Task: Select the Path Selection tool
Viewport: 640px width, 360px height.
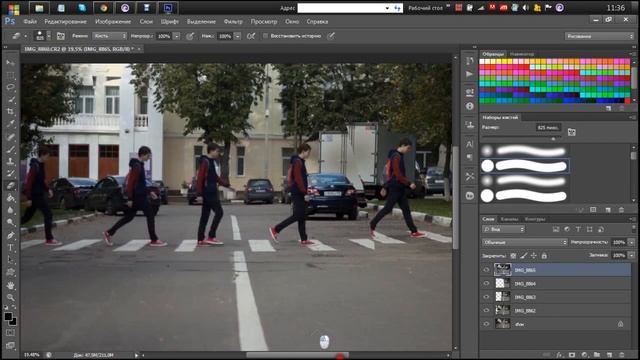Action: 10,260
